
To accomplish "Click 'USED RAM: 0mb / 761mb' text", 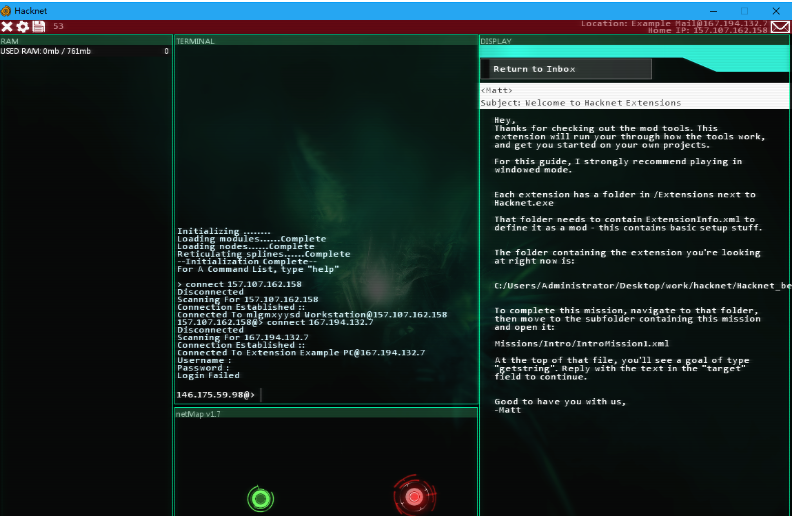I will [46, 51].
